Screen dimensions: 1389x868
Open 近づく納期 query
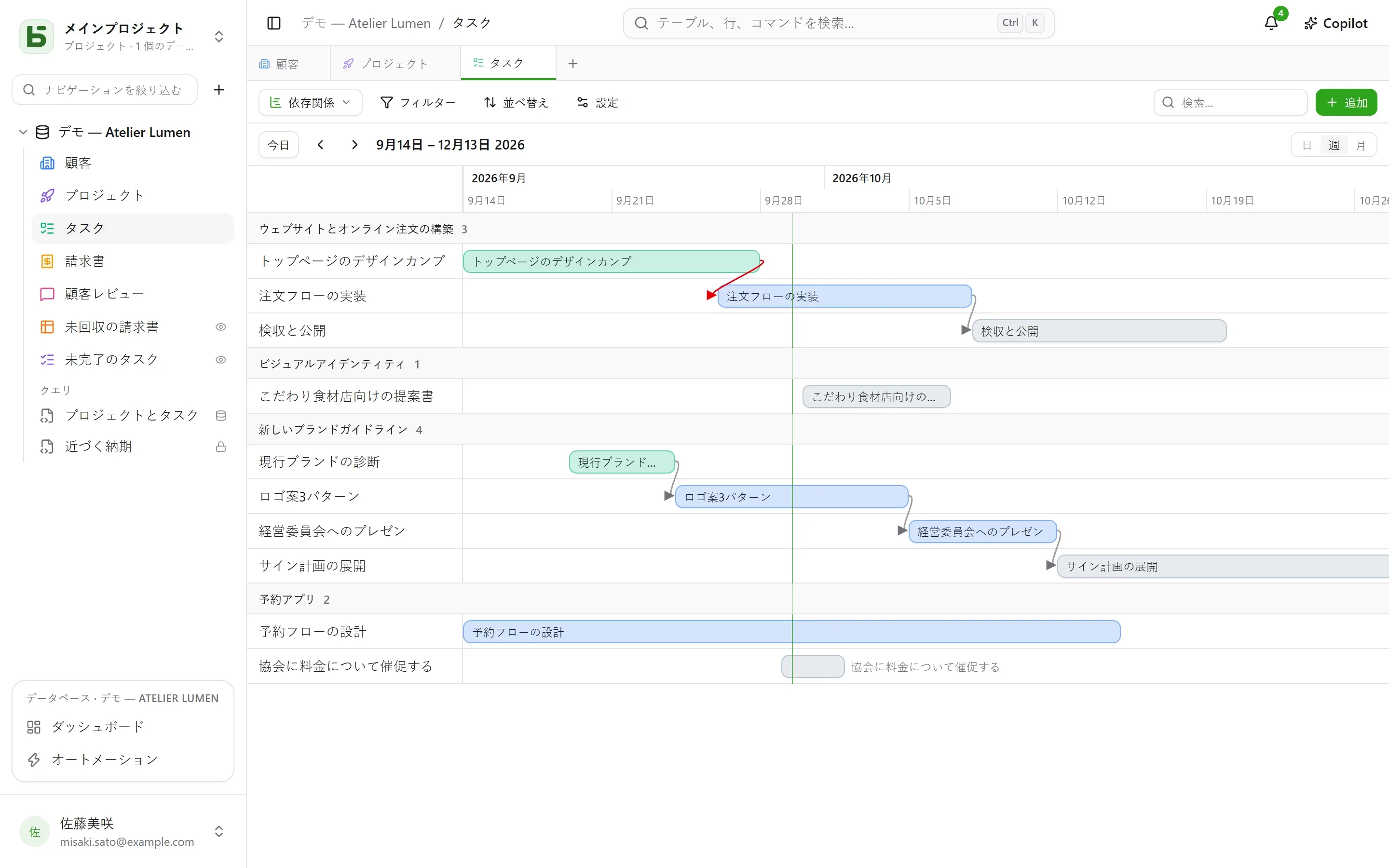133,446
